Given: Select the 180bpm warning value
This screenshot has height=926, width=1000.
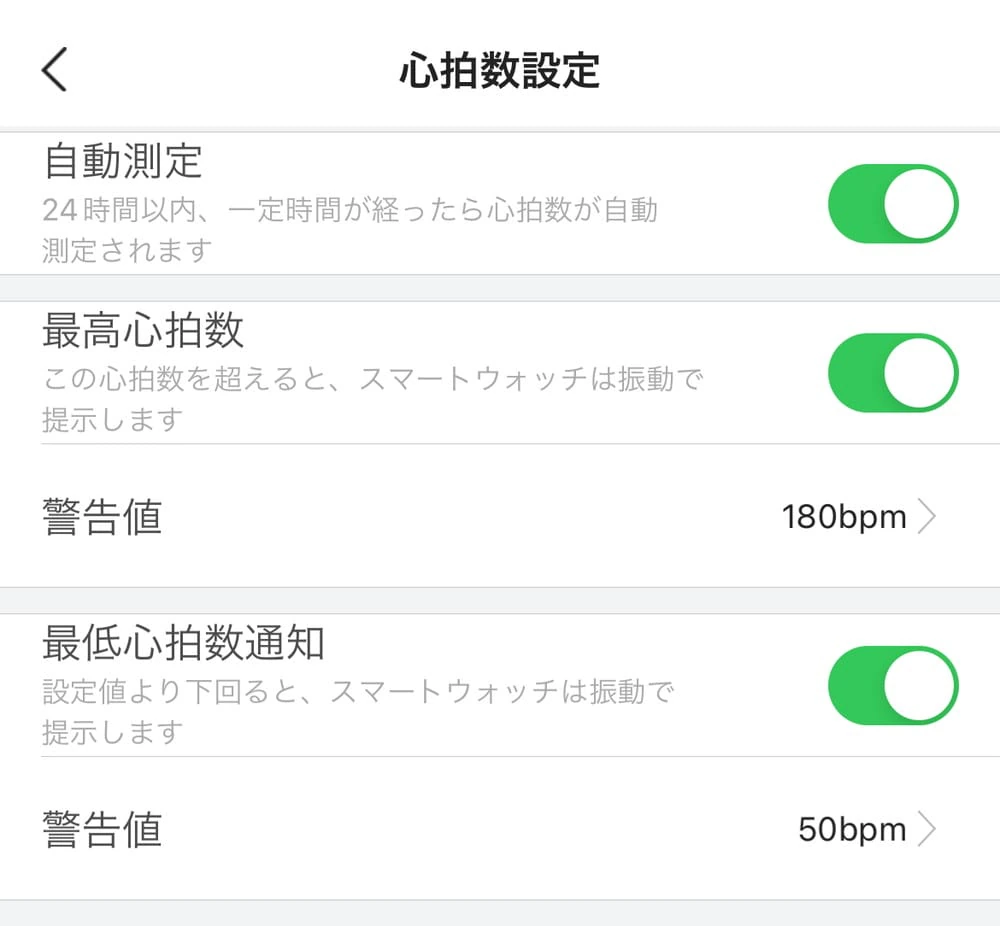Looking at the screenshot, I should click(844, 517).
